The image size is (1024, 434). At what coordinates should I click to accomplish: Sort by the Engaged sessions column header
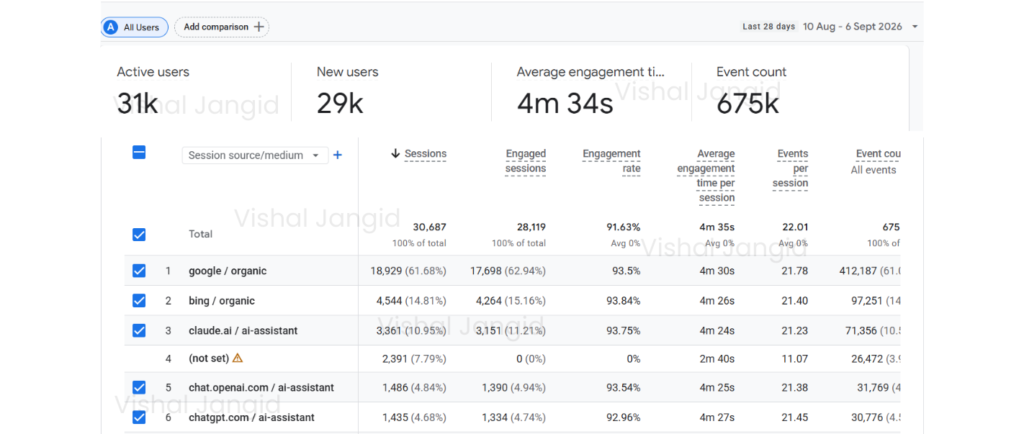(526, 161)
